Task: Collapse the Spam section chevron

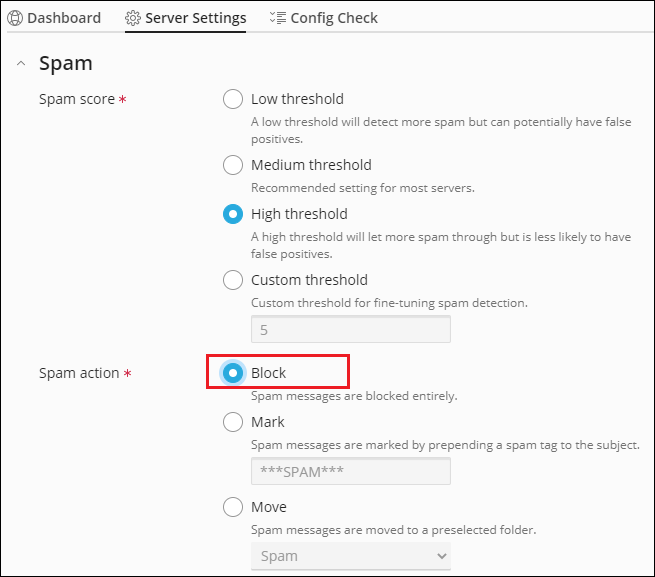Action: (20, 64)
